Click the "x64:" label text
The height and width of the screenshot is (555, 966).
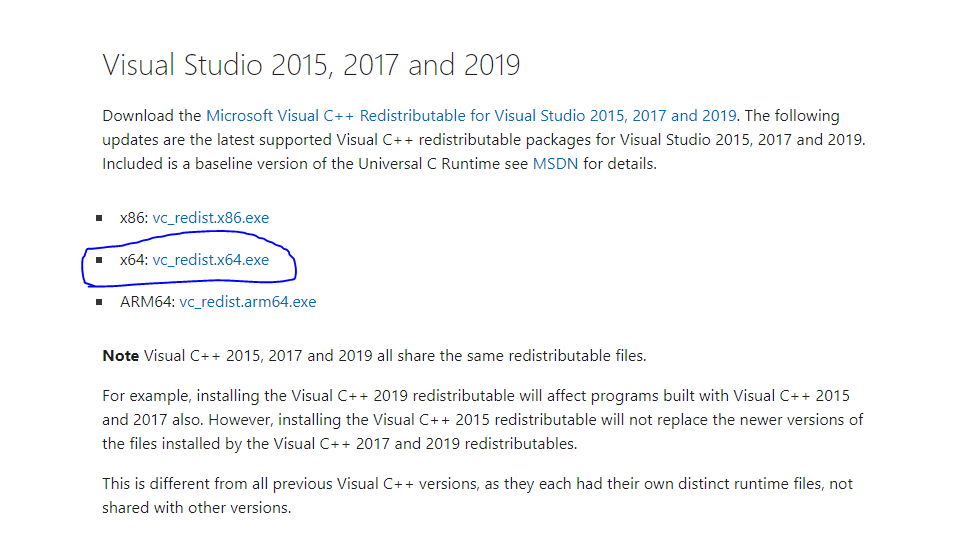coord(134,260)
